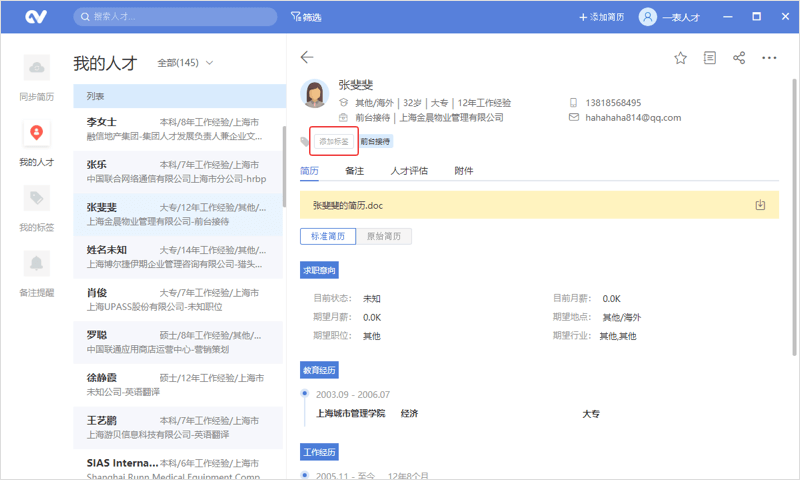Click email hahahaha814@qq.com

coord(633,118)
